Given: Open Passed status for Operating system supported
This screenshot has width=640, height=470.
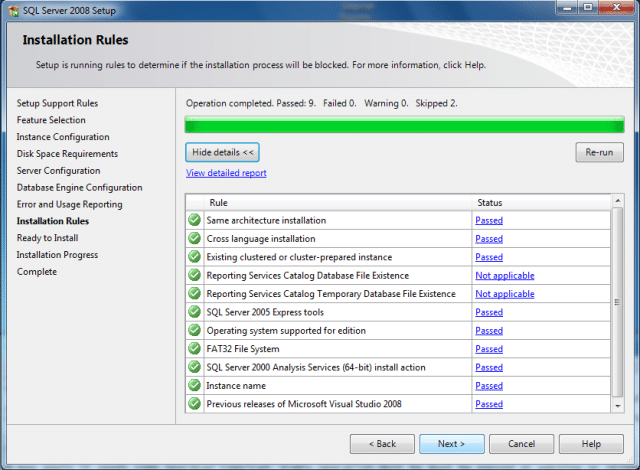Looking at the screenshot, I should (489, 330).
